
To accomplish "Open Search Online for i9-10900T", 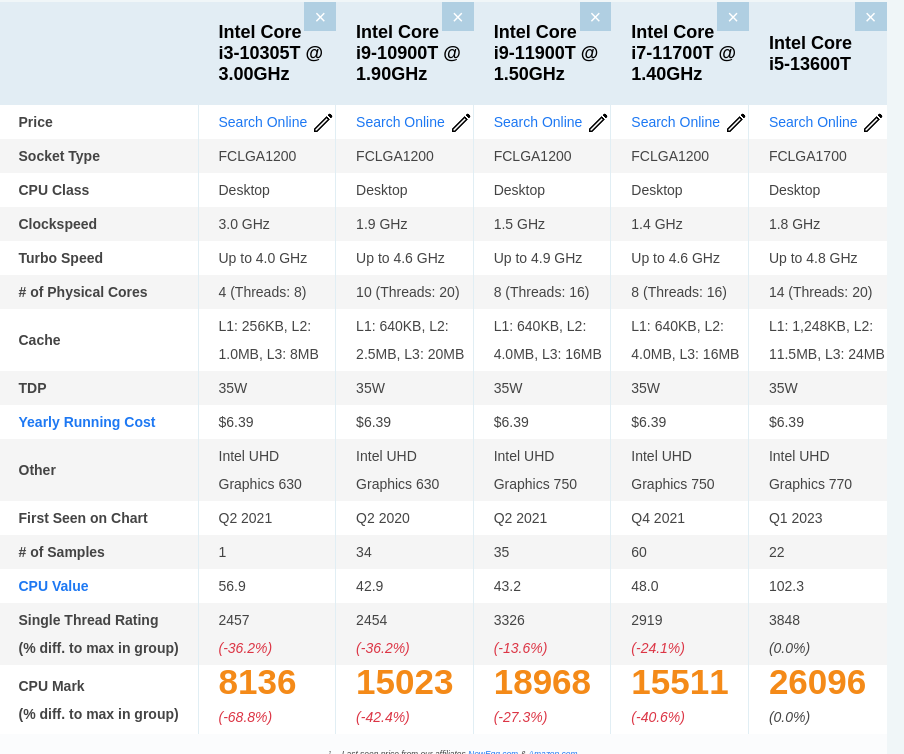I will click(400, 122).
